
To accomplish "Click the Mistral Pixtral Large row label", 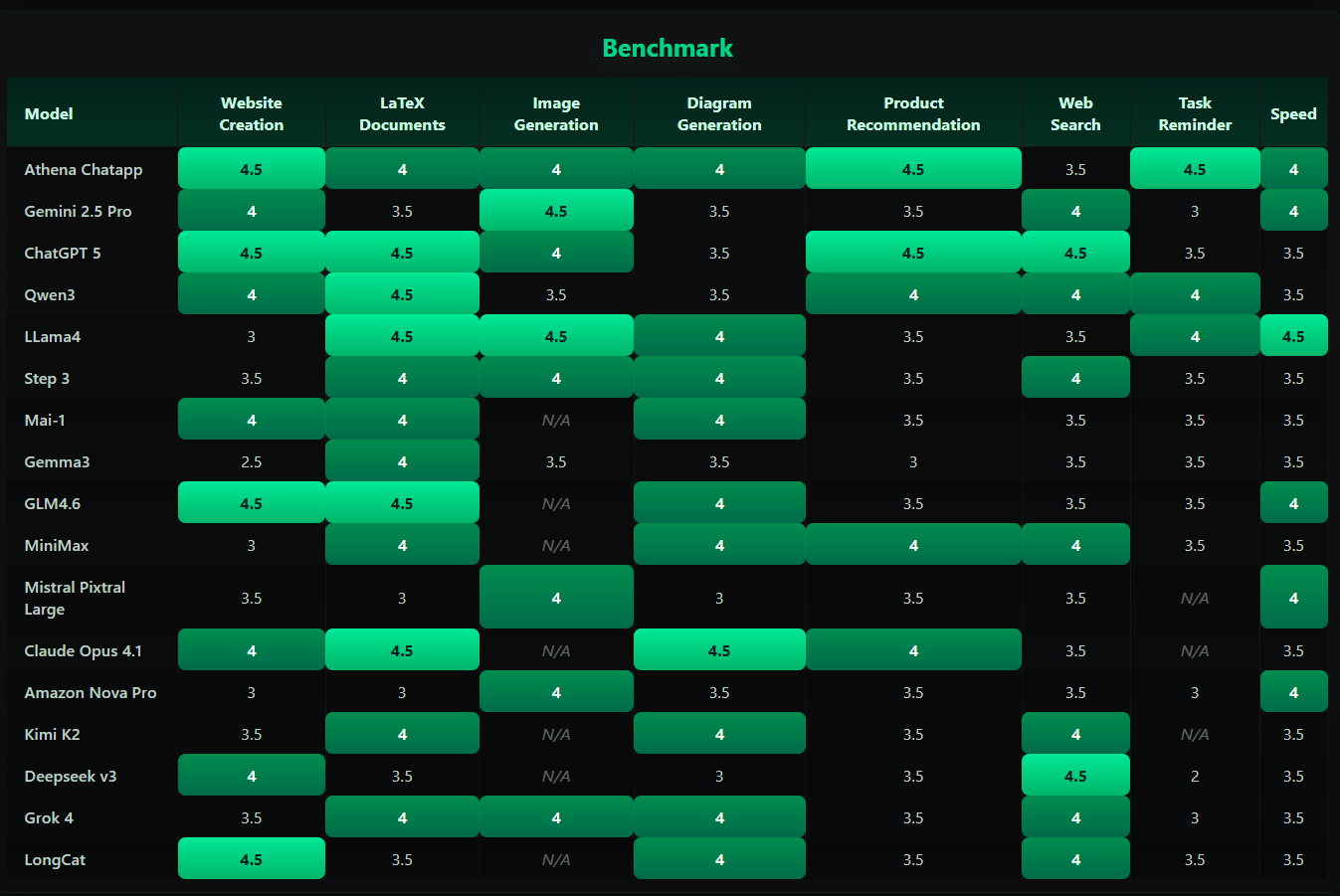I will (75, 599).
